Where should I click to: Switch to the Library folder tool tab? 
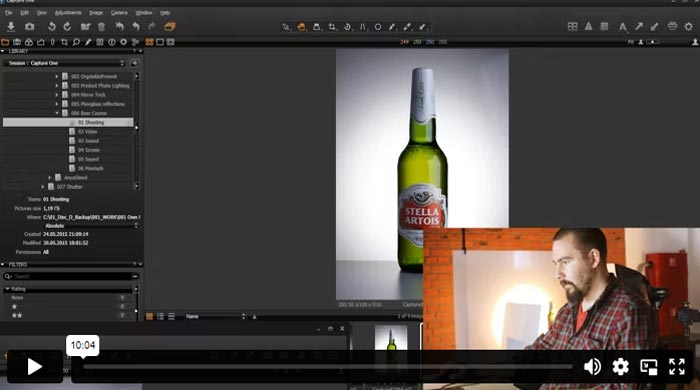pos(5,42)
